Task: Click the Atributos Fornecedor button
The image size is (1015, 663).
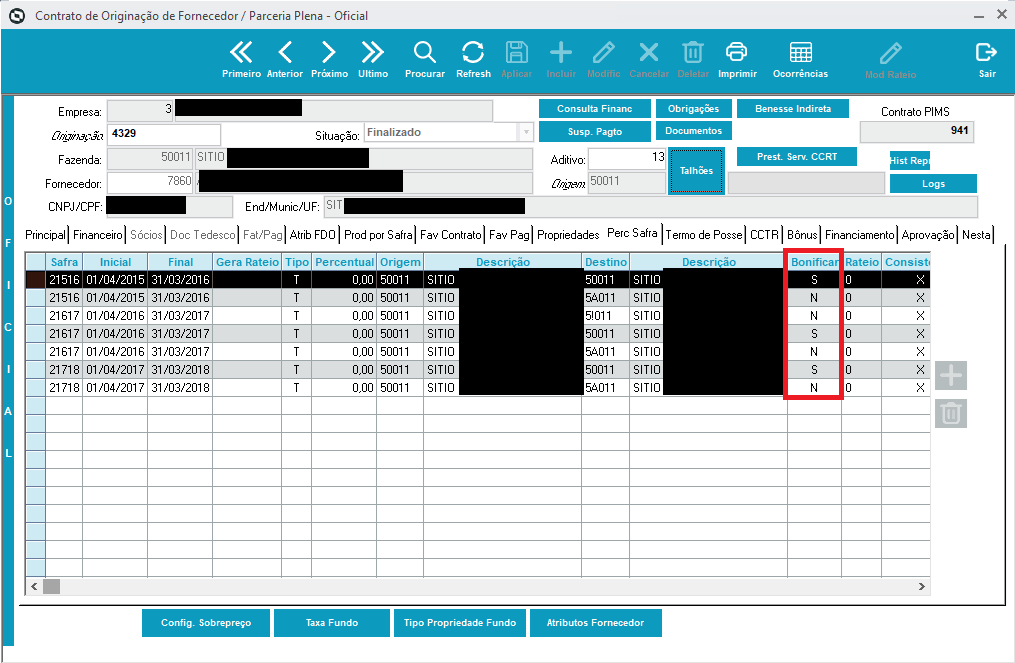Action: (x=596, y=623)
